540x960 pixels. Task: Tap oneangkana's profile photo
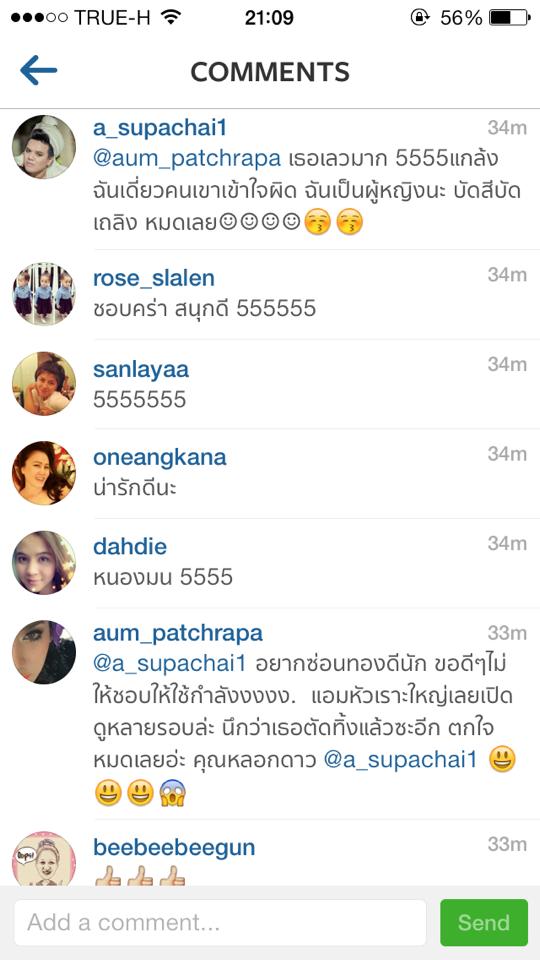click(44, 473)
